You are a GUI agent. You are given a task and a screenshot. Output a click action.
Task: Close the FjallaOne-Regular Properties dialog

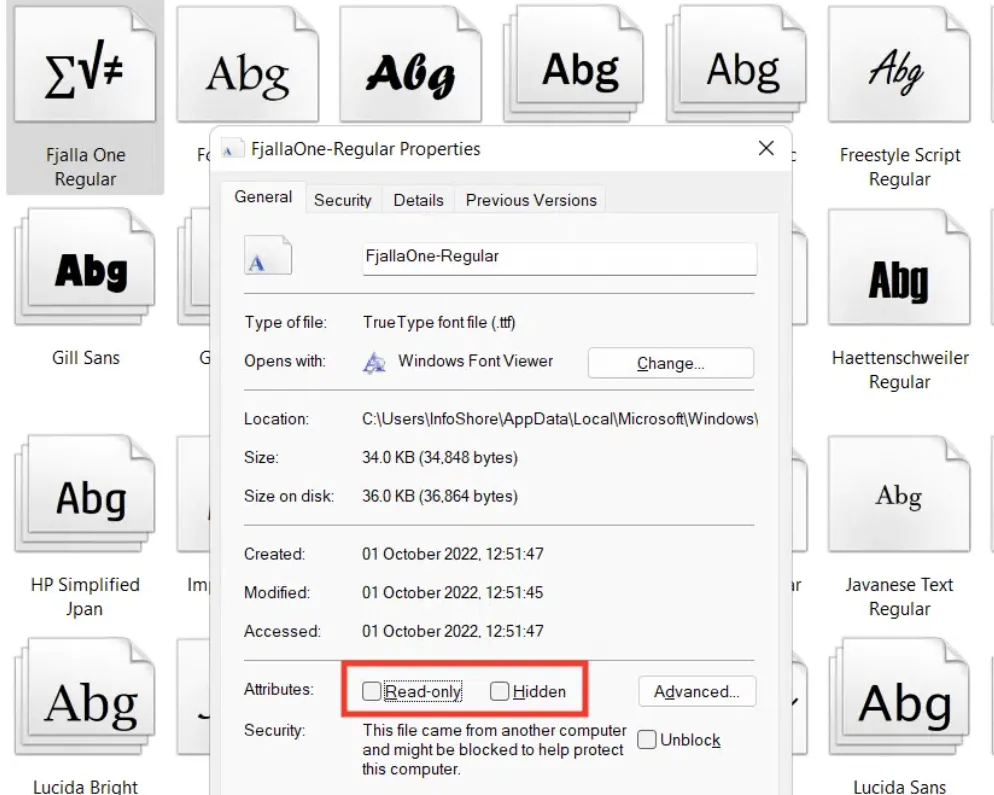[x=766, y=148]
